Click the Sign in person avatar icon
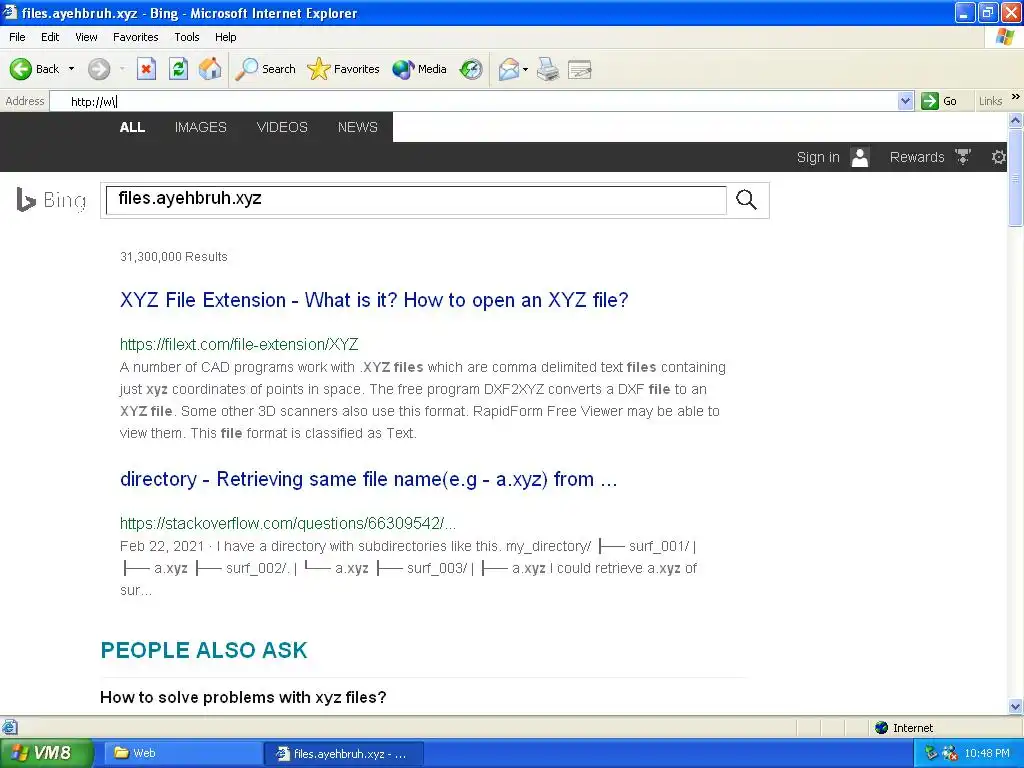Image resolution: width=1024 pixels, height=768 pixels. pyautogui.click(x=860, y=157)
